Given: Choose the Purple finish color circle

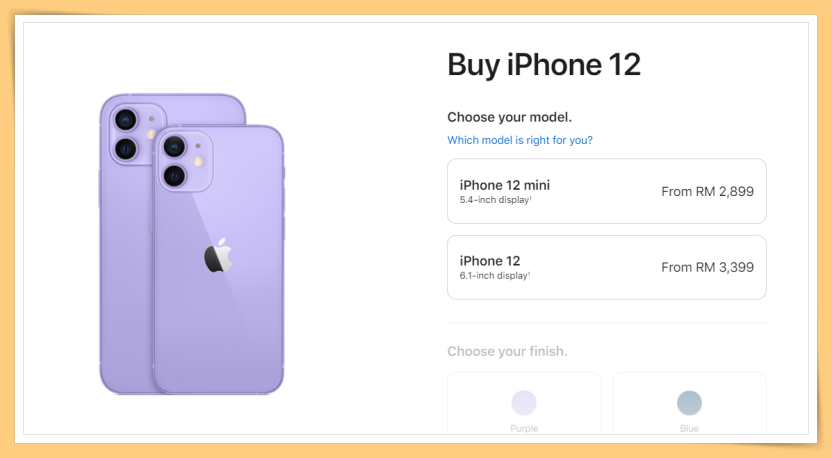Looking at the screenshot, I should 524,403.
